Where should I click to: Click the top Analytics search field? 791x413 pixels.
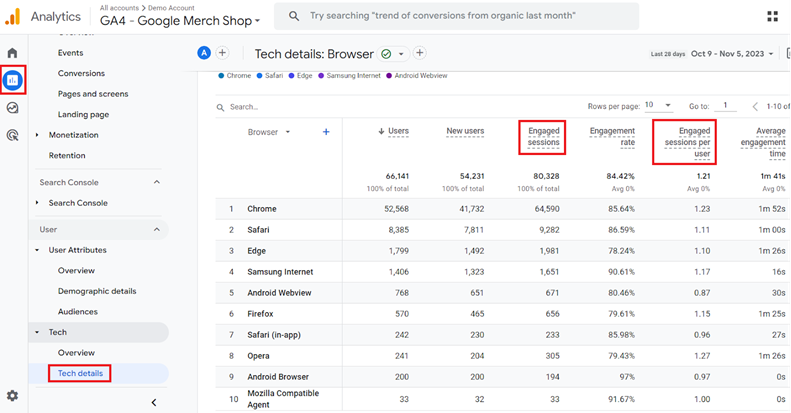coord(456,16)
